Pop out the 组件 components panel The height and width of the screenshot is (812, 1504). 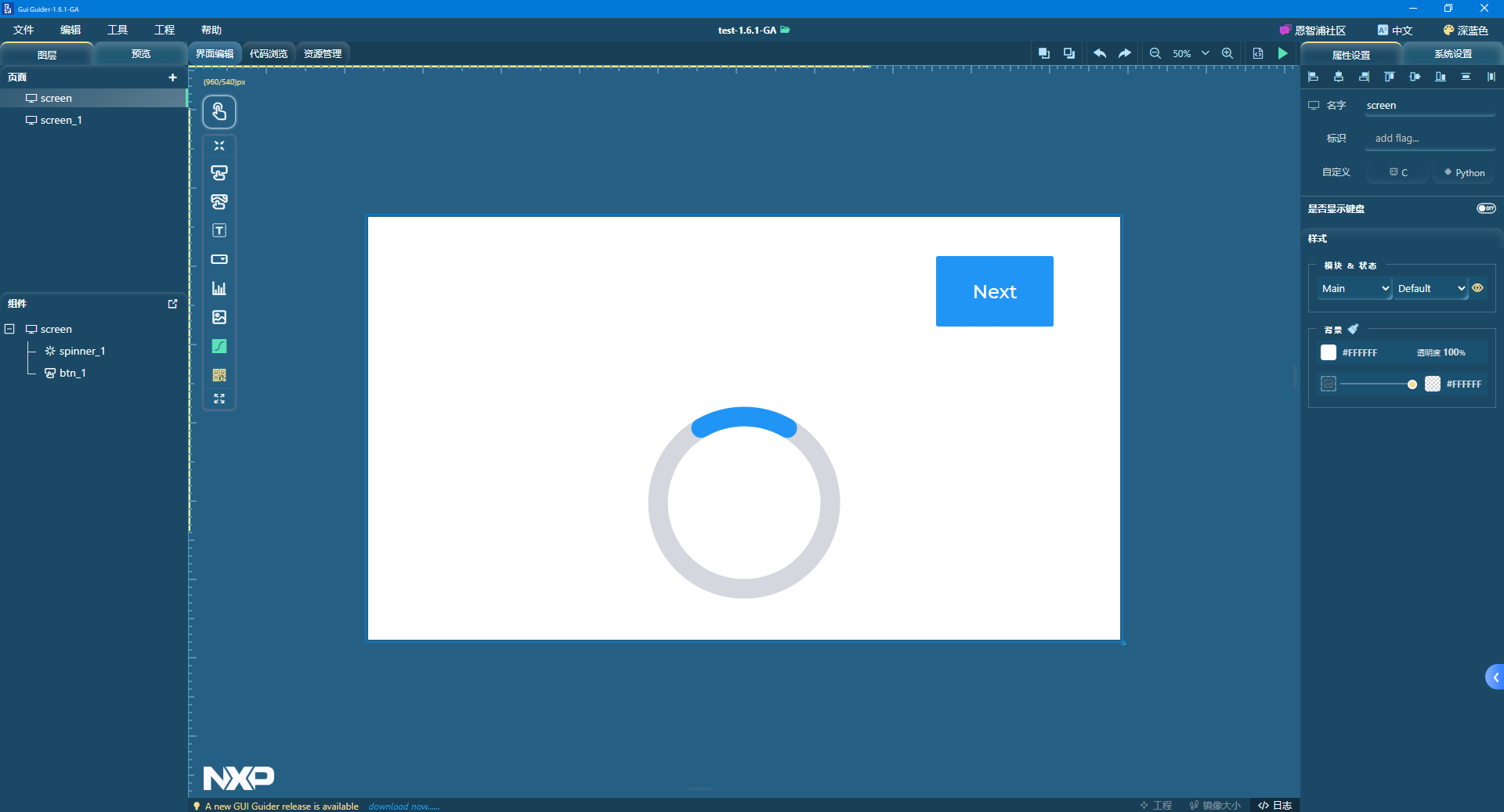(173, 304)
